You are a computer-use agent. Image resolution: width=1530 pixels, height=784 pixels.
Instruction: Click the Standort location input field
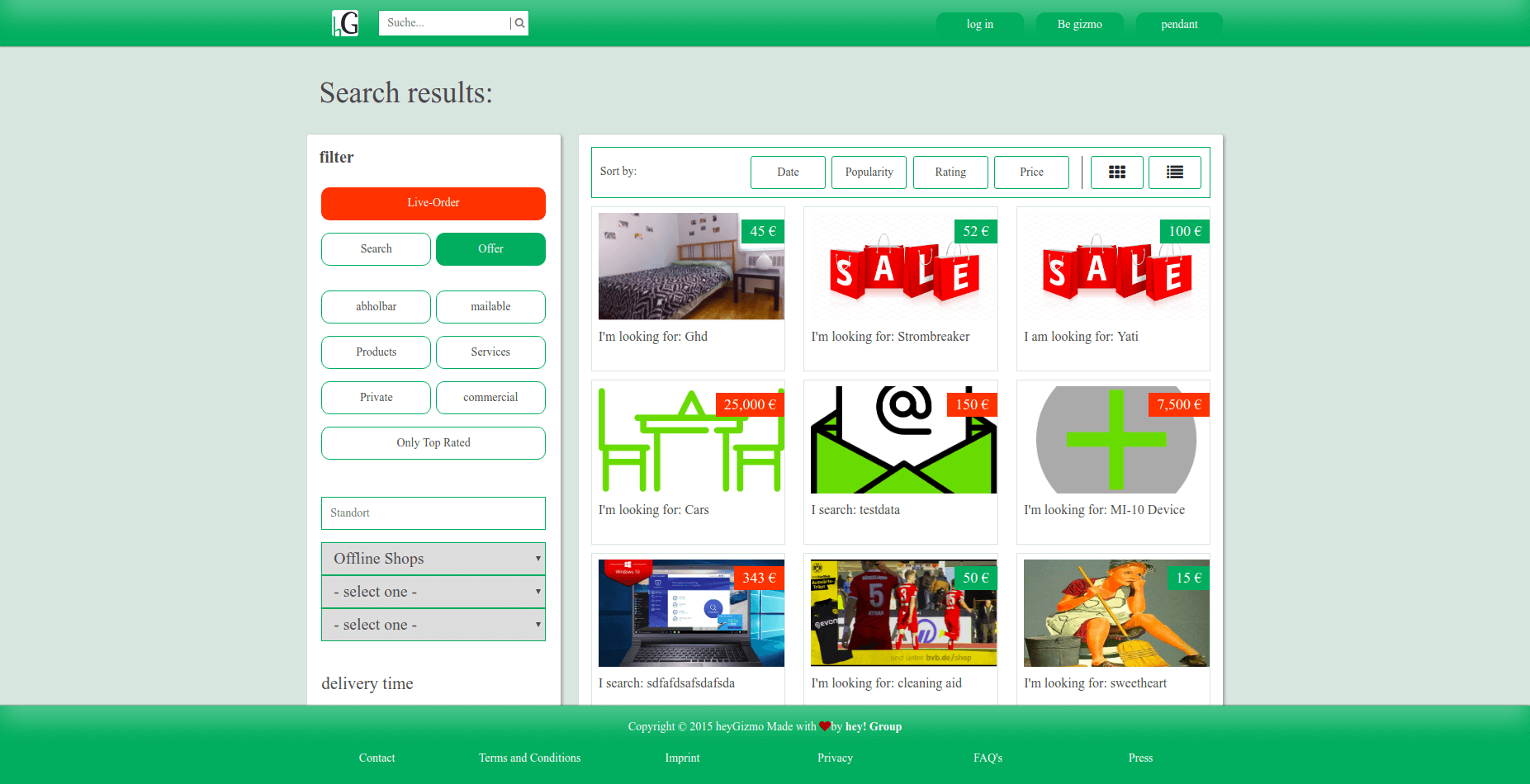(x=433, y=513)
